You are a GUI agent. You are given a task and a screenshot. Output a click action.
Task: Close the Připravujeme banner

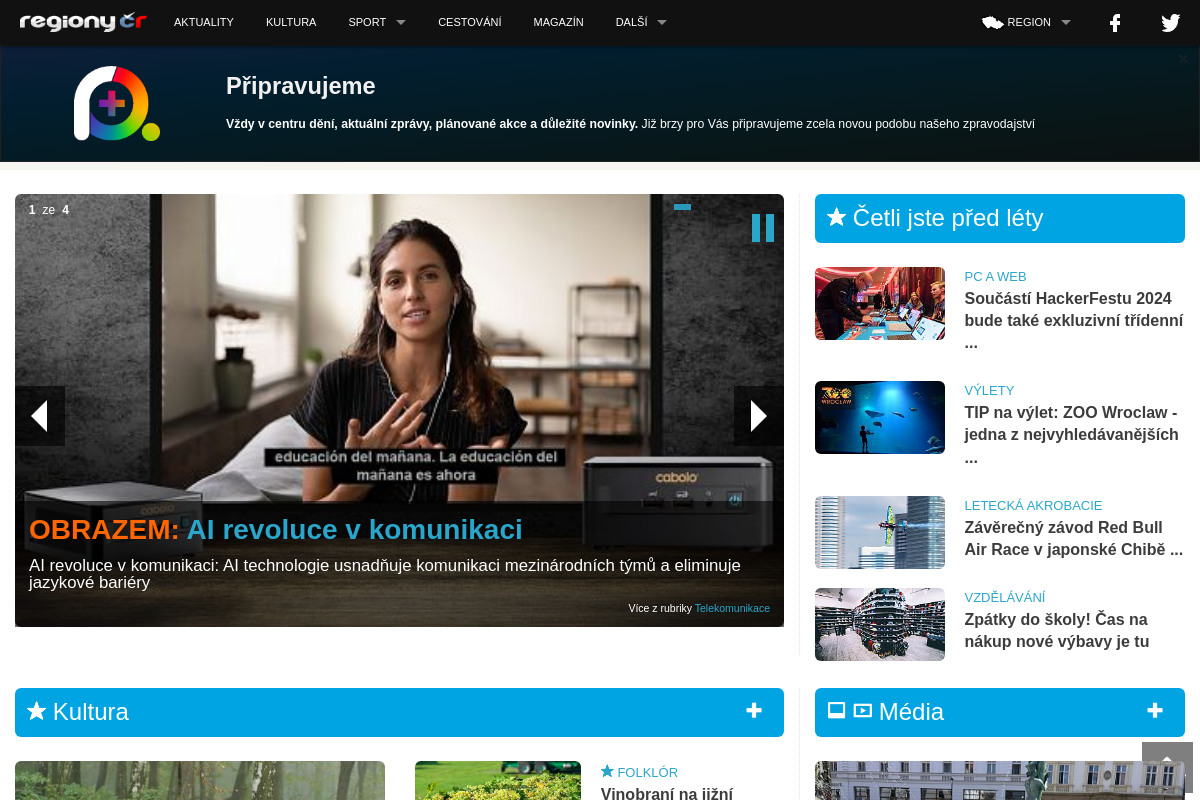coord(1184,59)
